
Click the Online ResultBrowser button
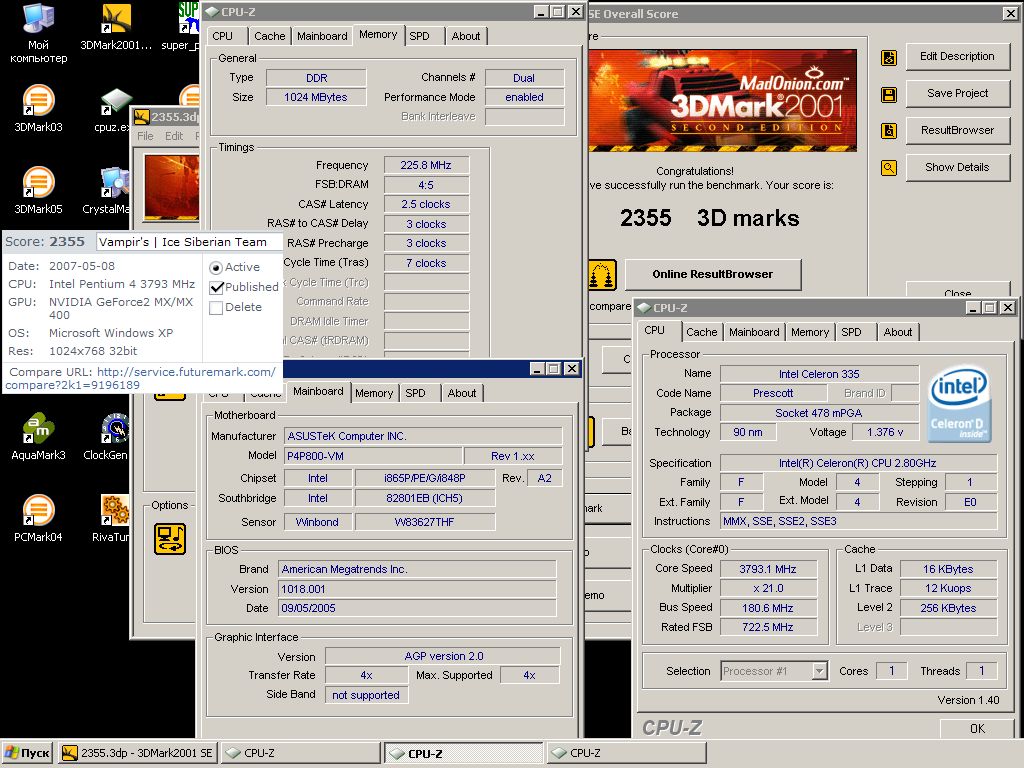click(x=712, y=274)
